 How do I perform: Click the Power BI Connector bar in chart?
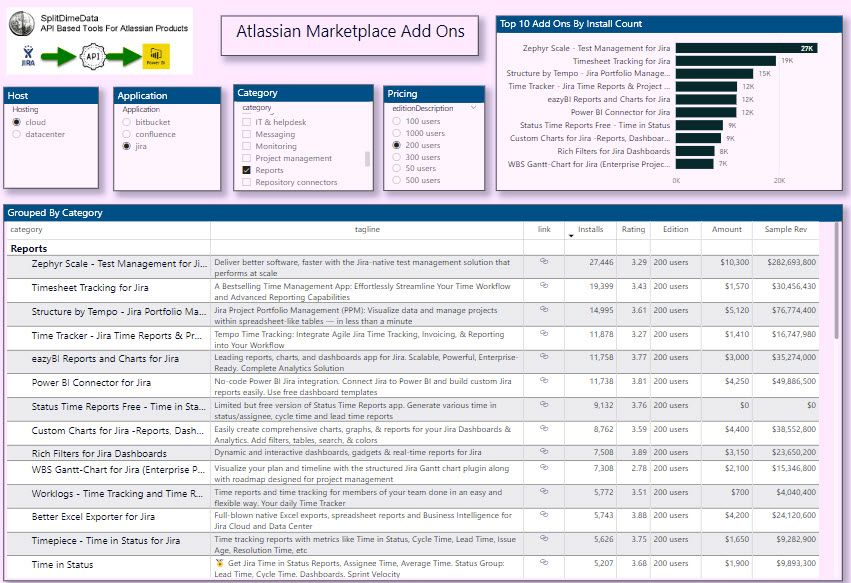[x=706, y=112]
